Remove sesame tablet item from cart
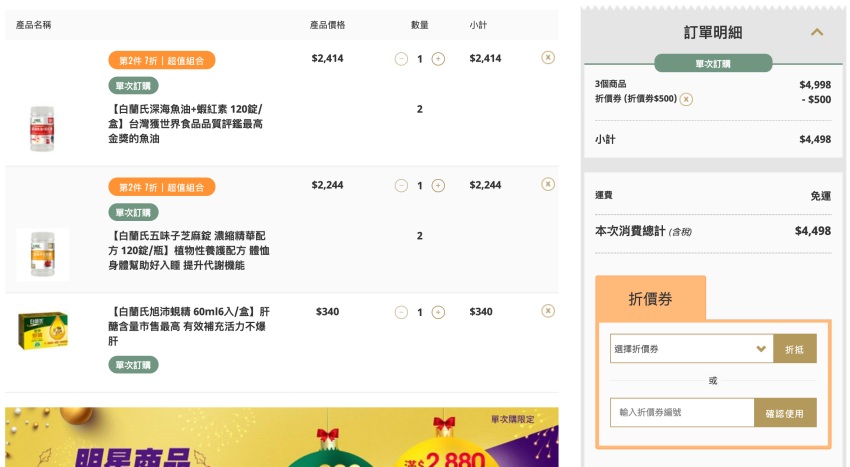 pyautogui.click(x=548, y=184)
